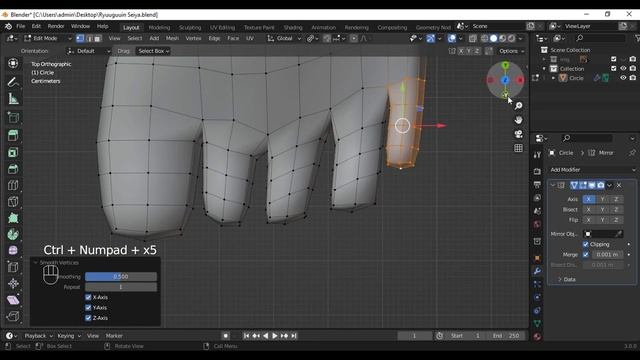Select the Spin tool
The height and width of the screenshot is (360, 640).
[13, 234]
